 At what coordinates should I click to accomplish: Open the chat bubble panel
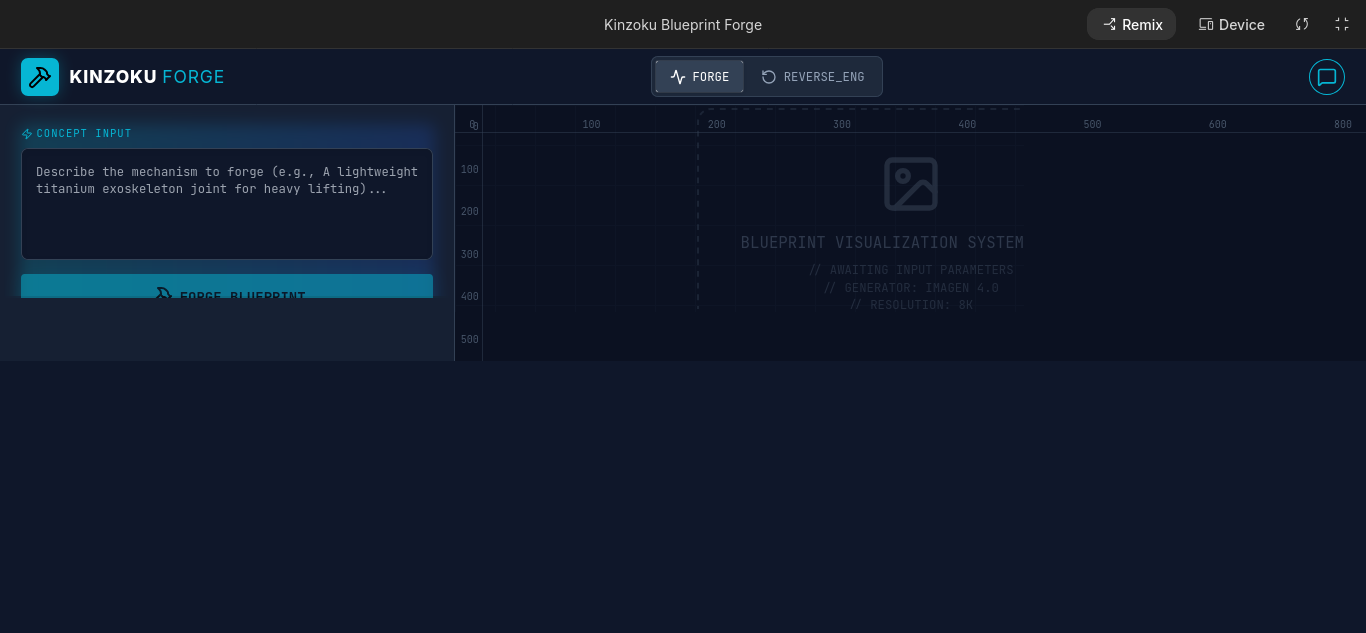1327,77
